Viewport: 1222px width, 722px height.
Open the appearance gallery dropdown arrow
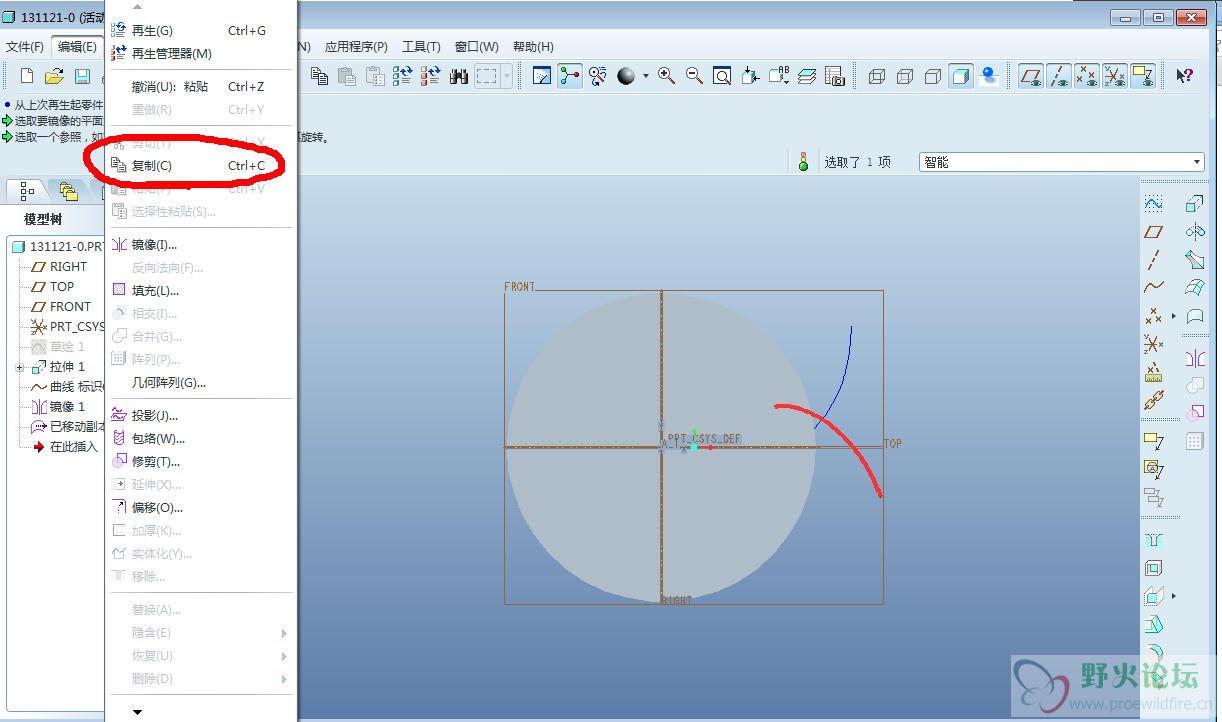click(x=645, y=76)
